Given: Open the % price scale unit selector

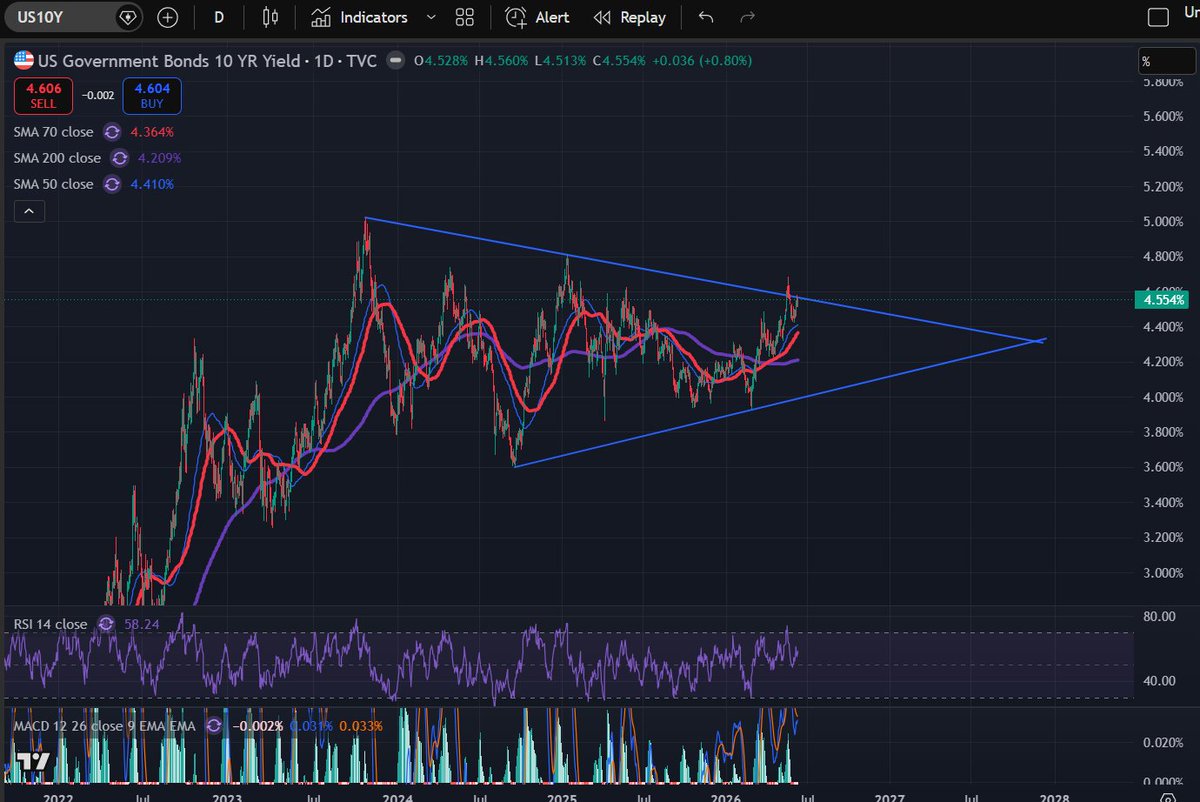Looking at the screenshot, I should pos(1166,62).
